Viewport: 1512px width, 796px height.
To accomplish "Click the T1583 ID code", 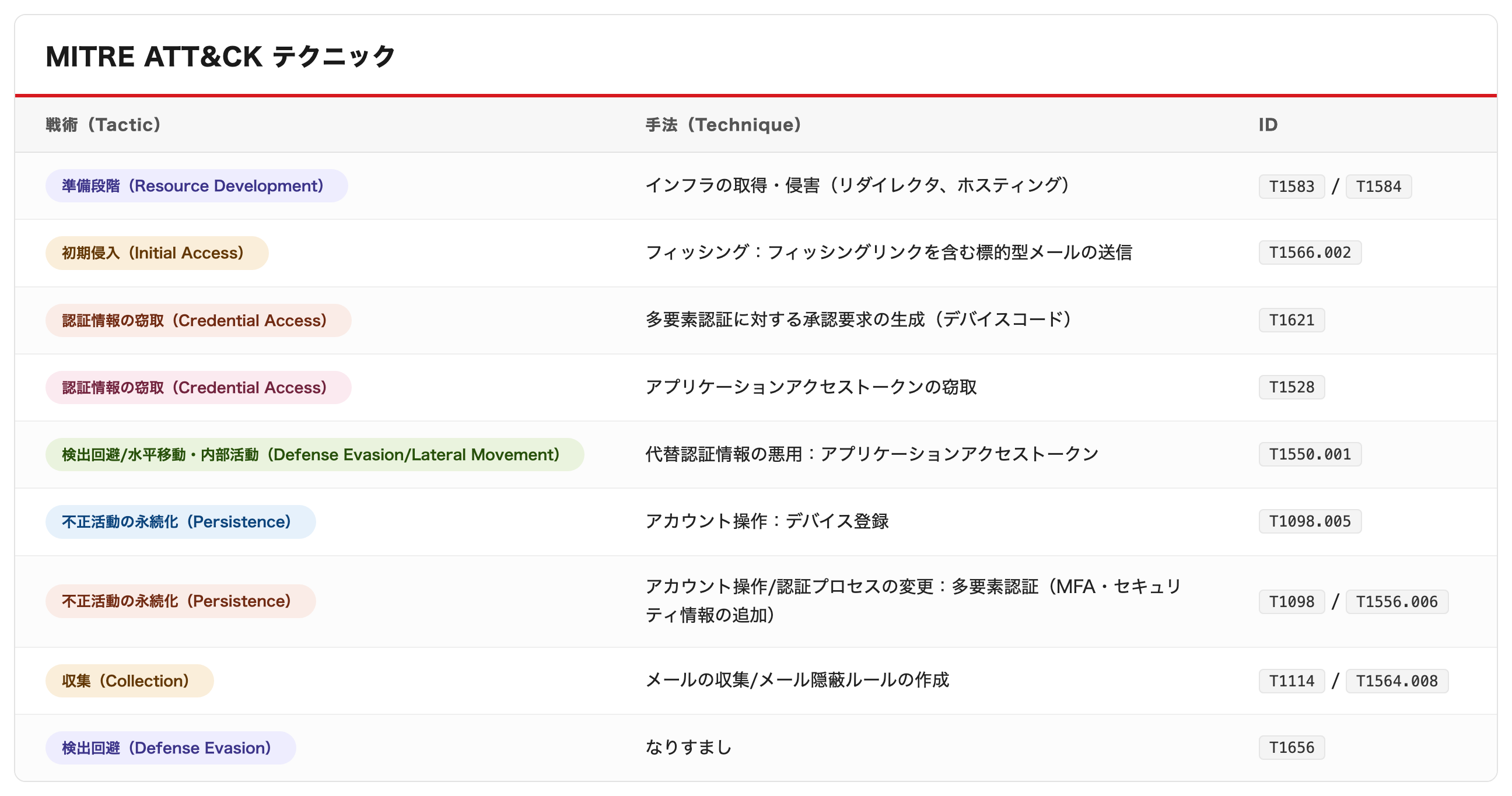I will pyautogui.click(x=1291, y=187).
